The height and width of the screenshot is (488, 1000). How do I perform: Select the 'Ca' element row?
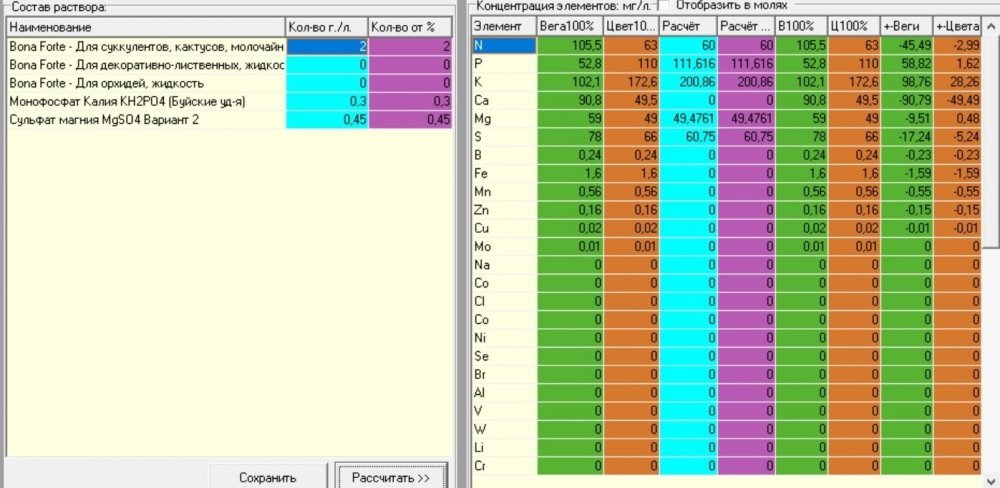[726, 100]
